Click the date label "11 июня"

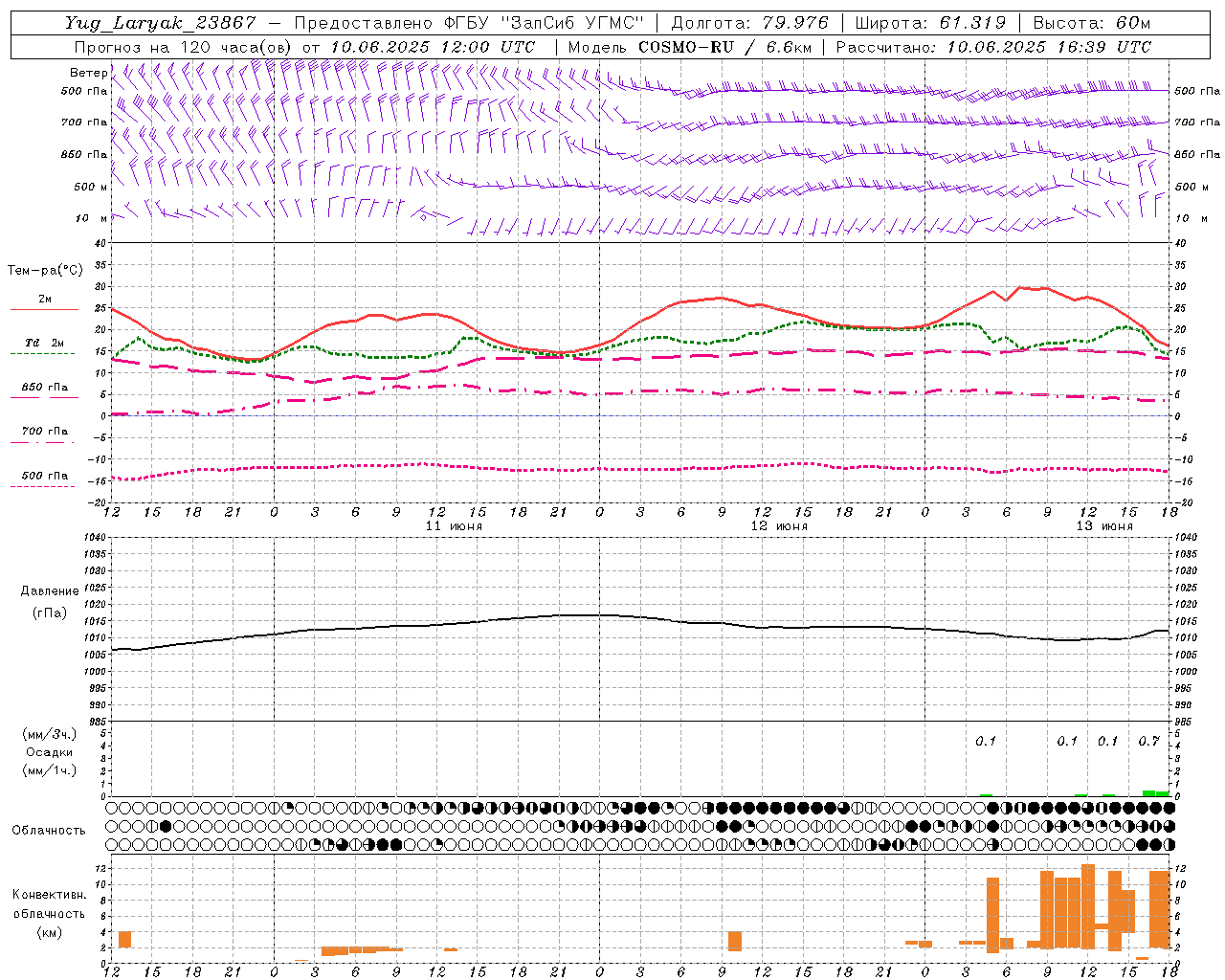click(454, 526)
